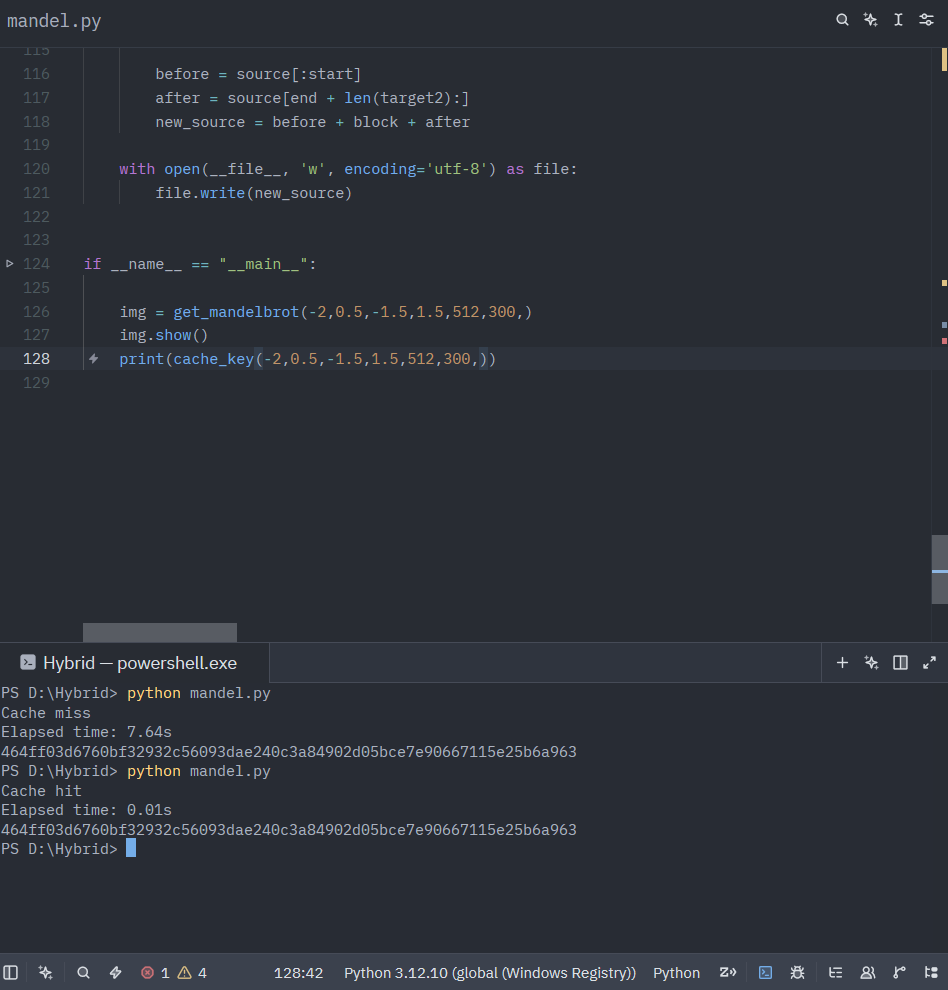Click 'file.write(new_source)' on line 121
Screen dimensions: 948x990
(253, 193)
